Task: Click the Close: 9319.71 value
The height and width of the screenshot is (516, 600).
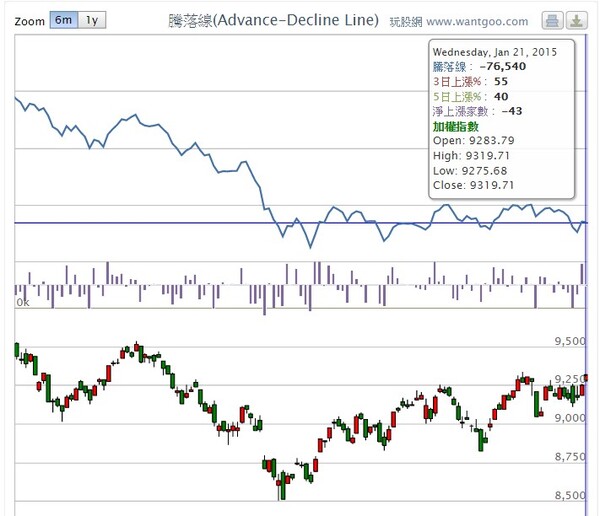Action: [475, 185]
